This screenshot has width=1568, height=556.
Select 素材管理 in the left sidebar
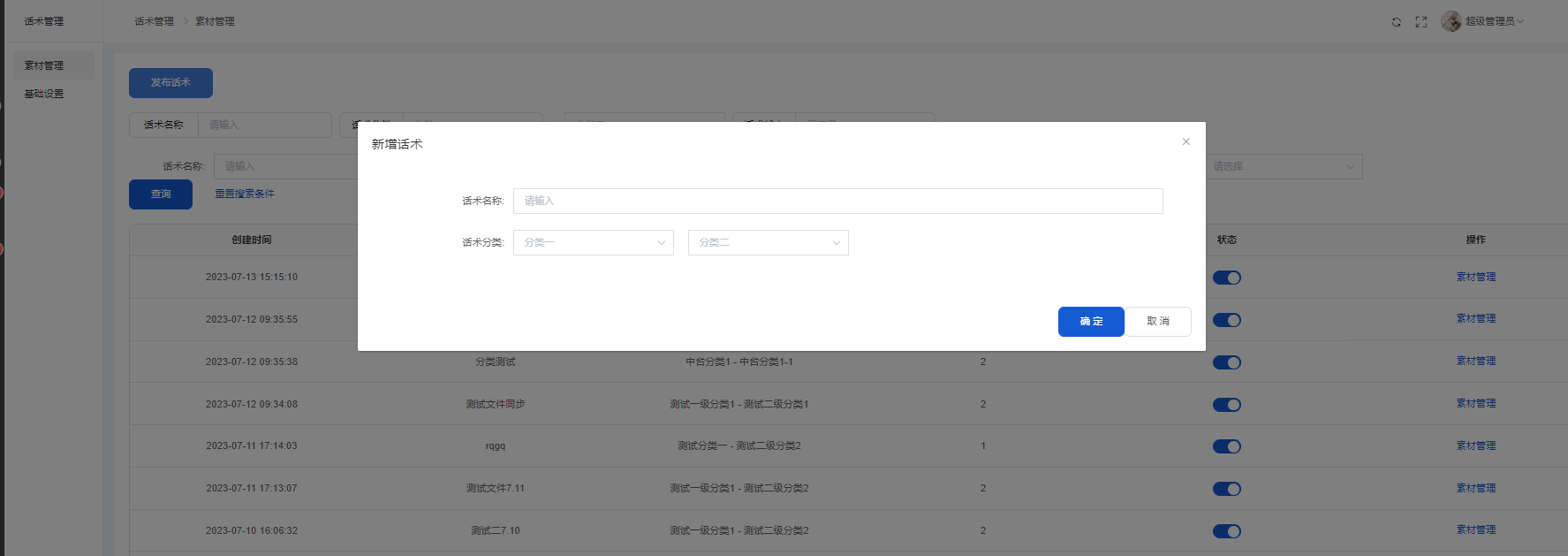pos(44,65)
